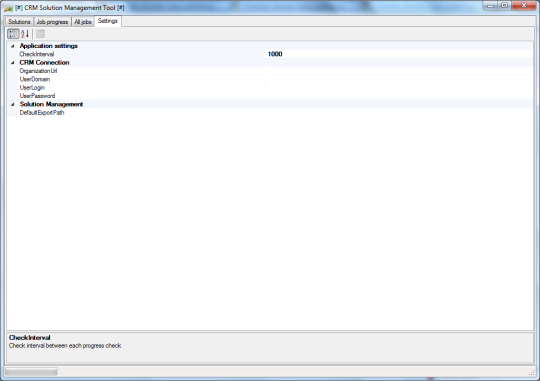Viewport: 540px width, 381px height.
Task: Select the Settings tab
Action: coord(108,21)
